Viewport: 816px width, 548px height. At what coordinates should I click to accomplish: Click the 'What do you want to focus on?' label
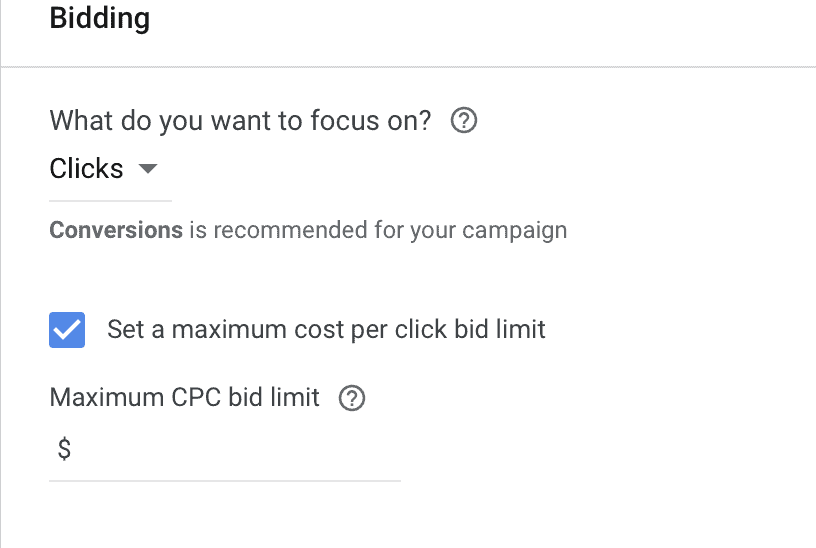tap(240, 121)
